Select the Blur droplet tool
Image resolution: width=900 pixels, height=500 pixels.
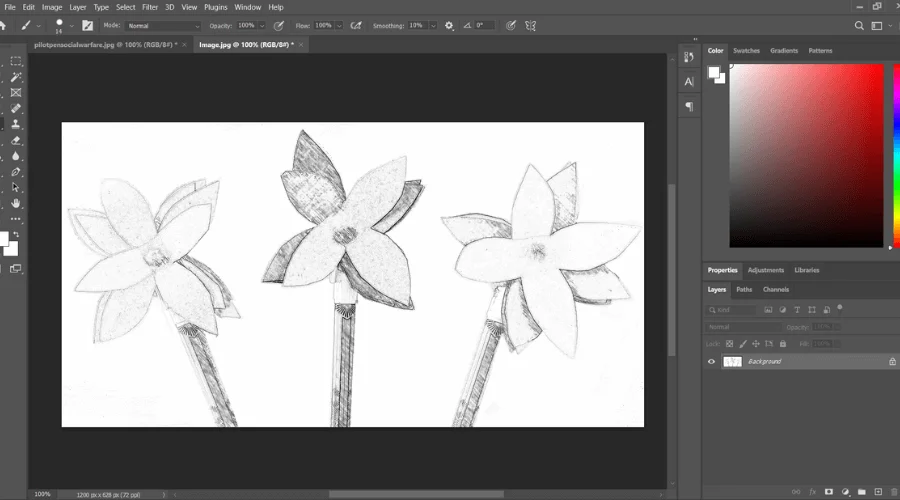16,156
